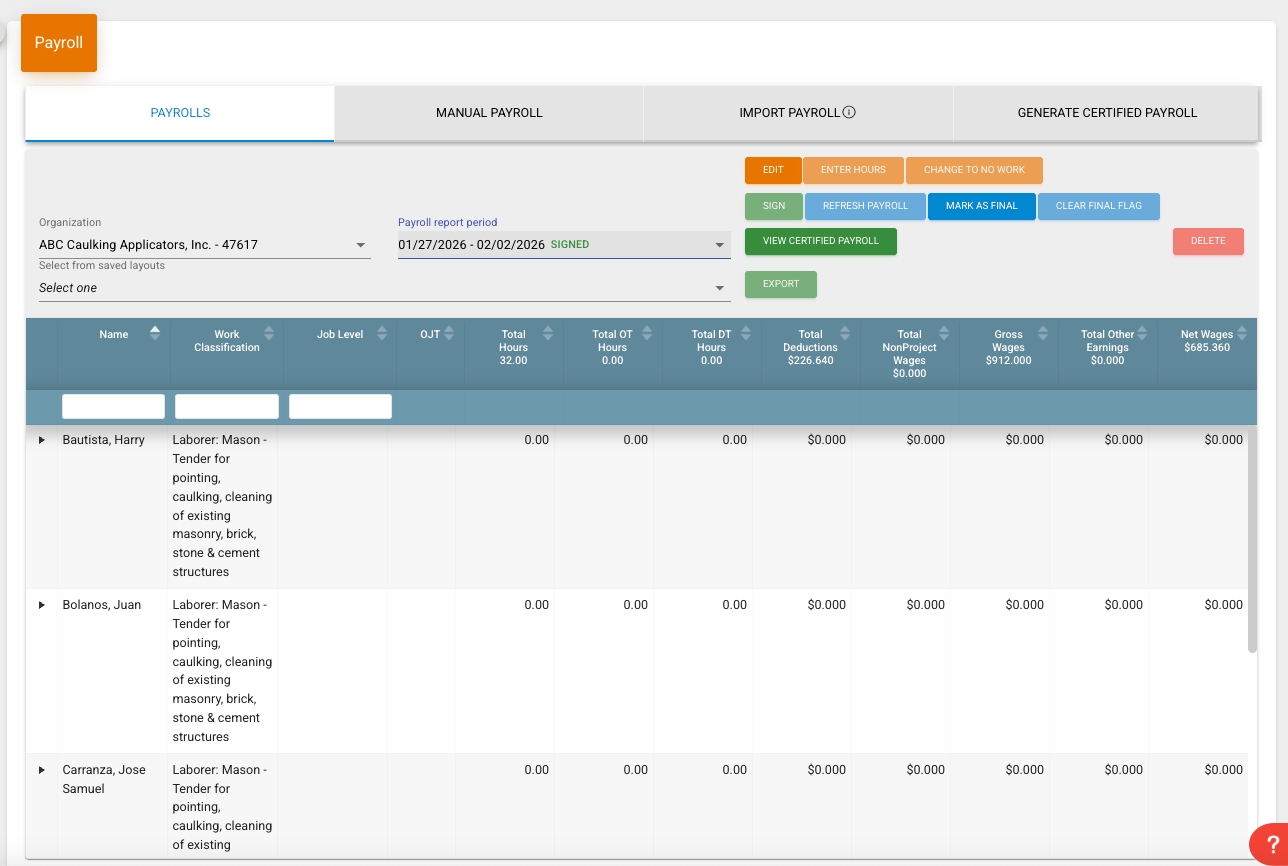This screenshot has height=866, width=1288.
Task: Sort by Total NonProject Wages arrows
Action: coord(944,334)
